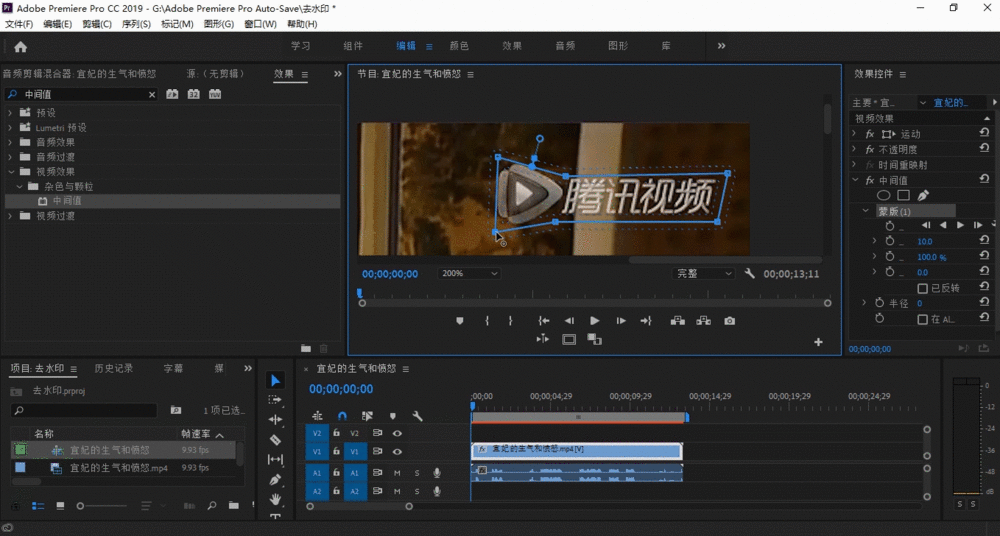This screenshot has height=536, width=1000.
Task: Open the 序列(S) menu
Action: 136,24
